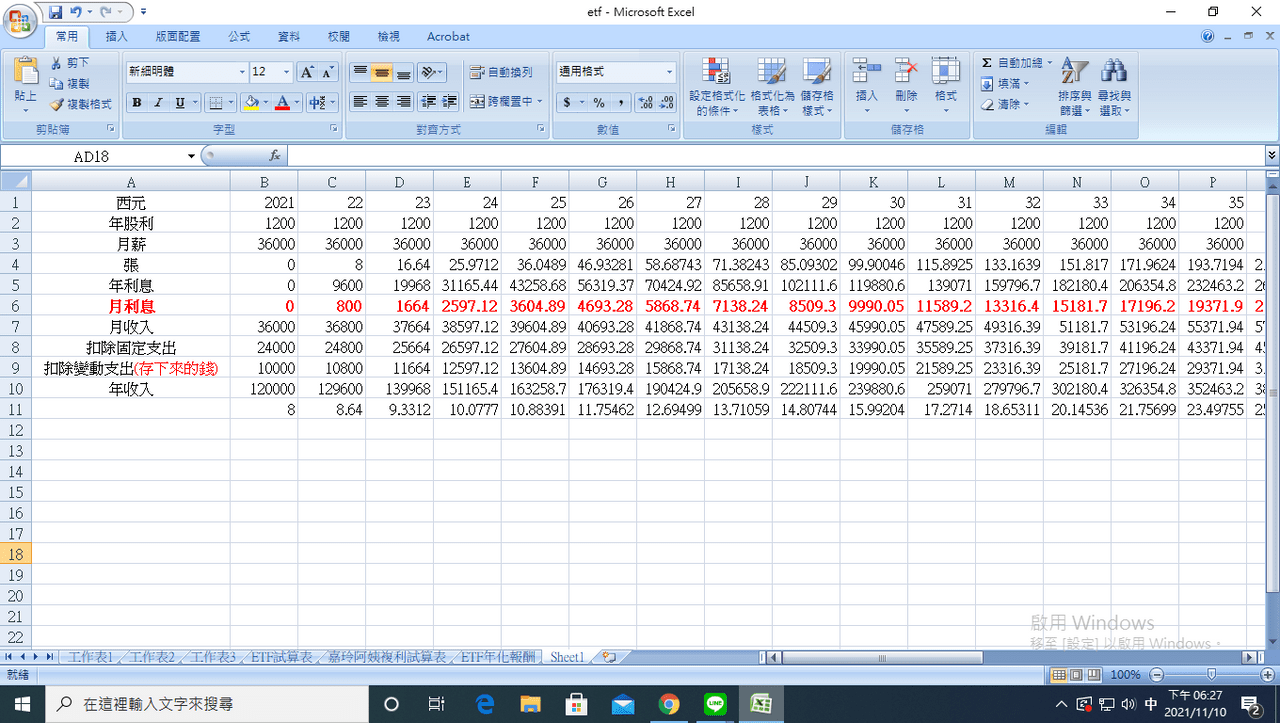This screenshot has width=1280, height=723.
Task: Switch to Page Layout view in status bar
Action: (x=1077, y=675)
